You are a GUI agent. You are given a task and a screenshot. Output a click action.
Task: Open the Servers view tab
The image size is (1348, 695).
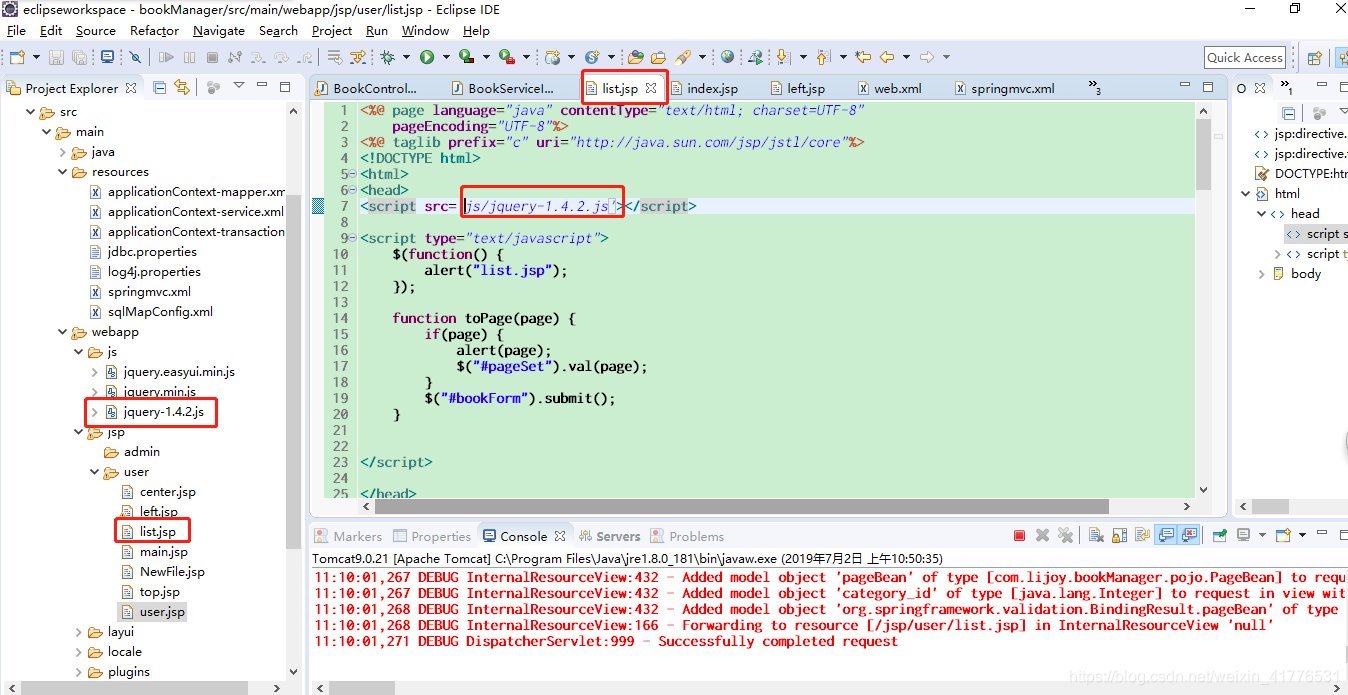click(608, 536)
